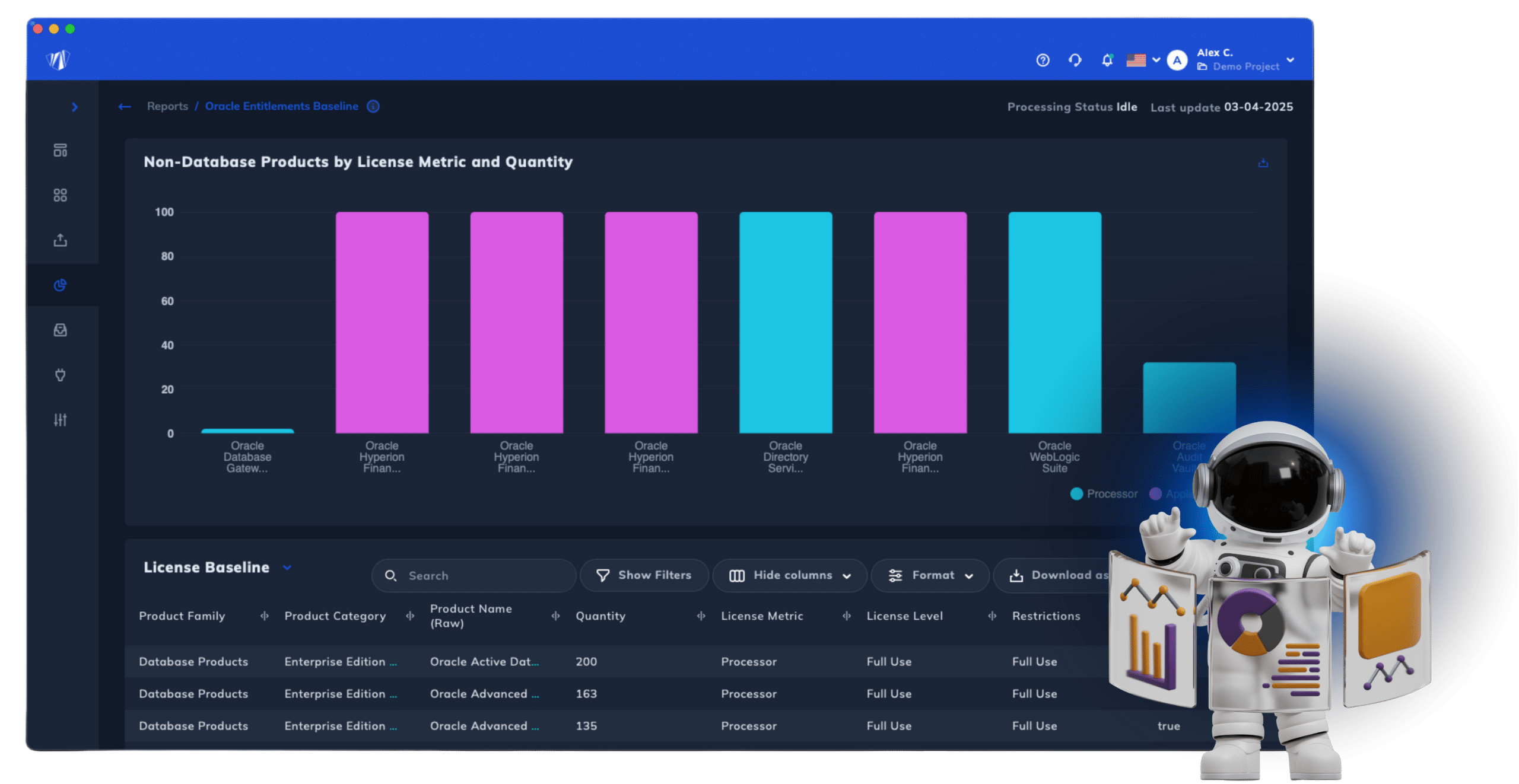
Task: Go back using the left arrow
Action: pyautogui.click(x=124, y=107)
